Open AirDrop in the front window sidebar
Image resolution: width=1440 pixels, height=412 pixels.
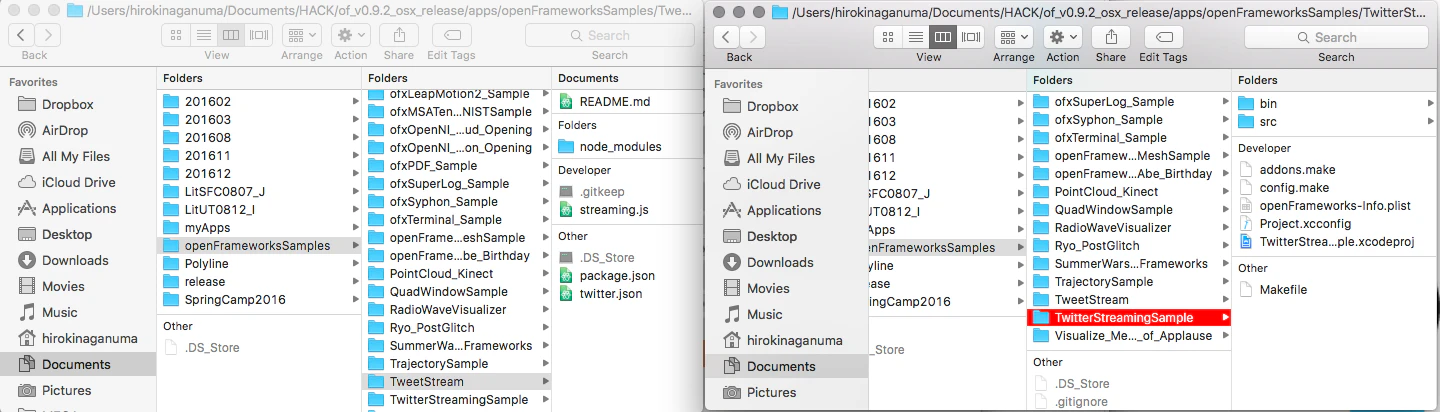(x=769, y=132)
